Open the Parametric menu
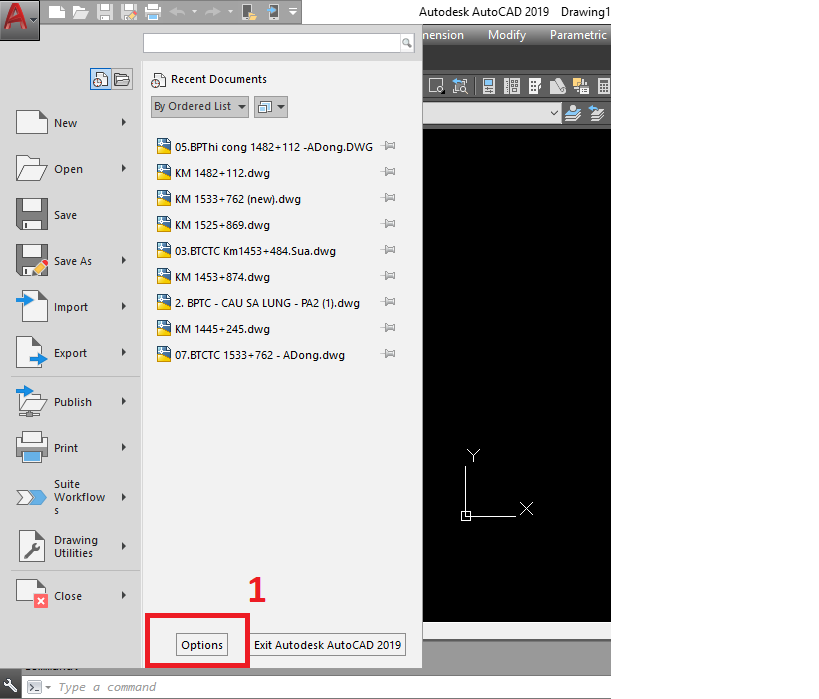819x699 pixels. (578, 35)
